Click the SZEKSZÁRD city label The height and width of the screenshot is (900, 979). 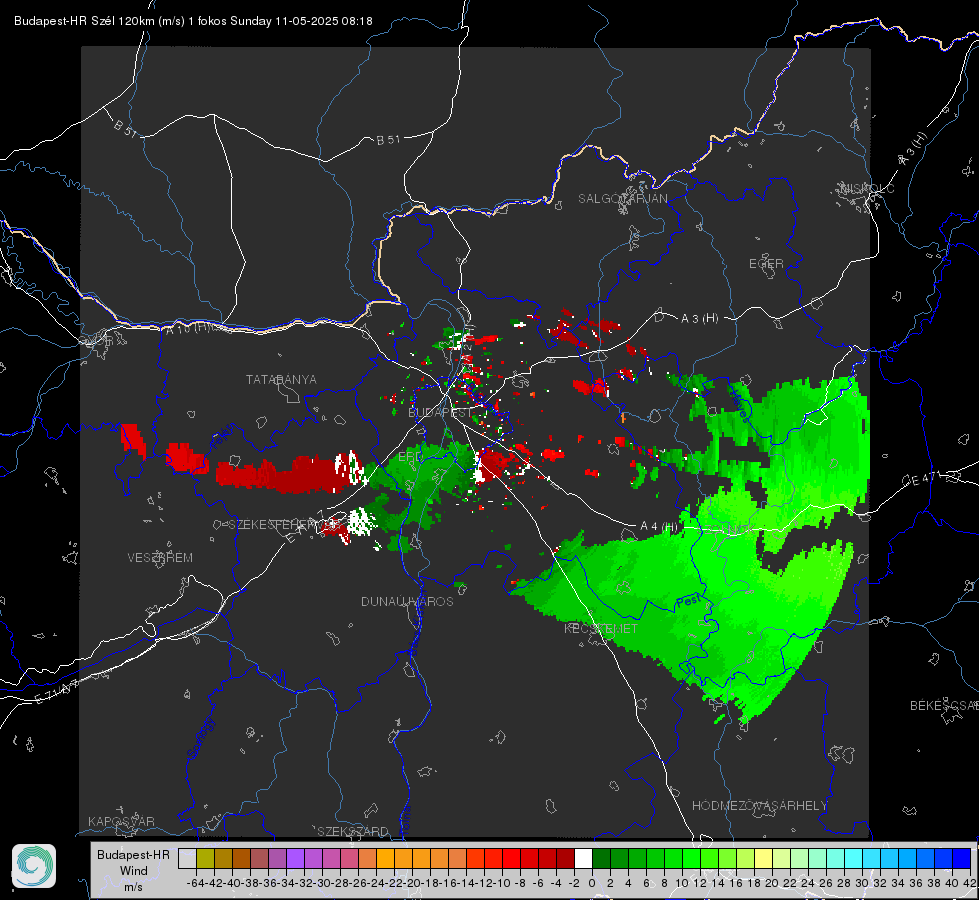coord(353,831)
